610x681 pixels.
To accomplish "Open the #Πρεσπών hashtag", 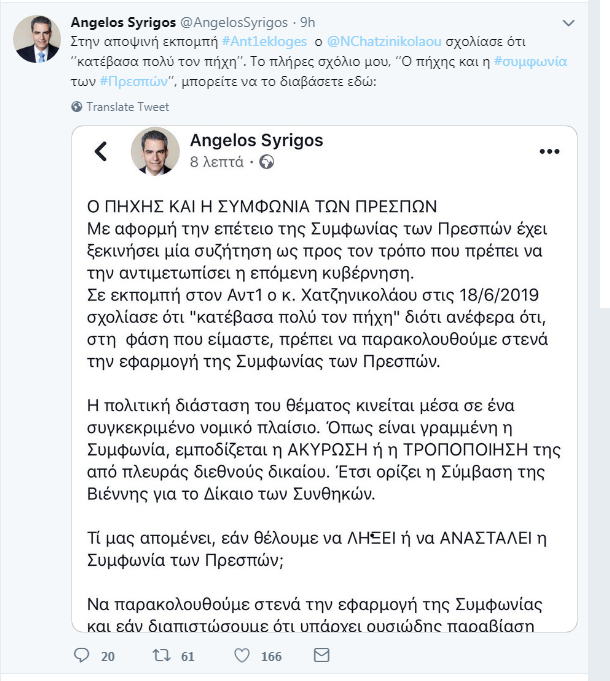I will [x=134, y=81].
